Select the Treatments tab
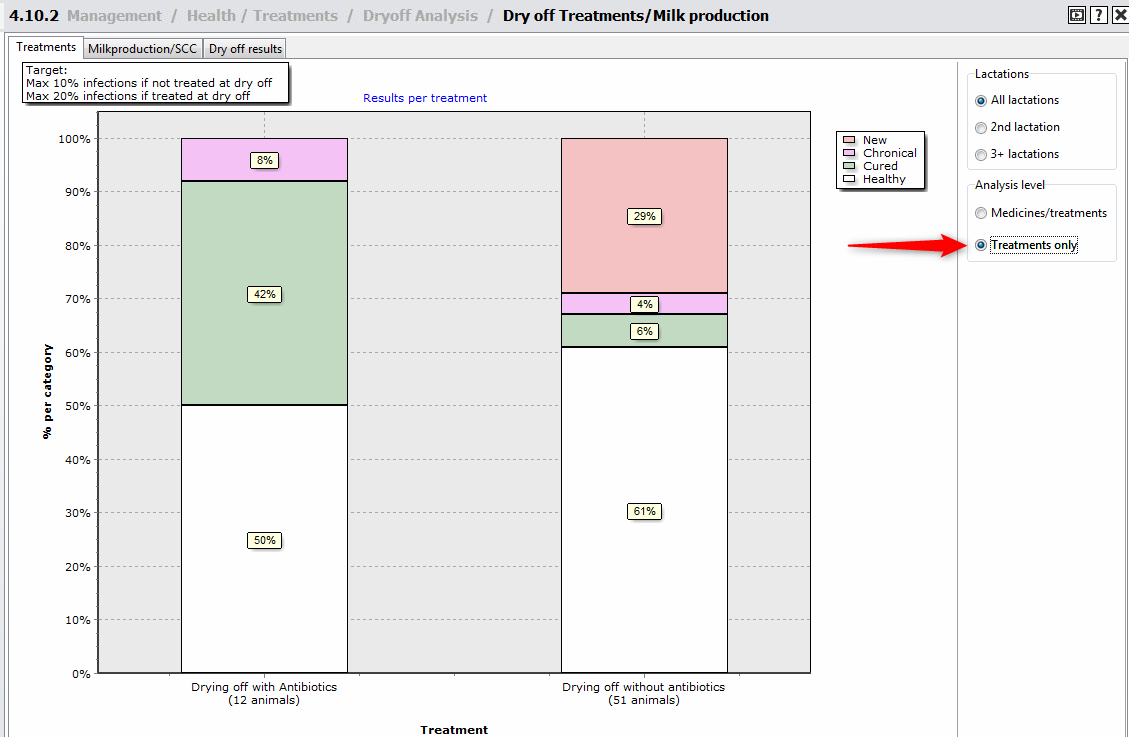The height and width of the screenshot is (737, 1129). tap(46, 47)
